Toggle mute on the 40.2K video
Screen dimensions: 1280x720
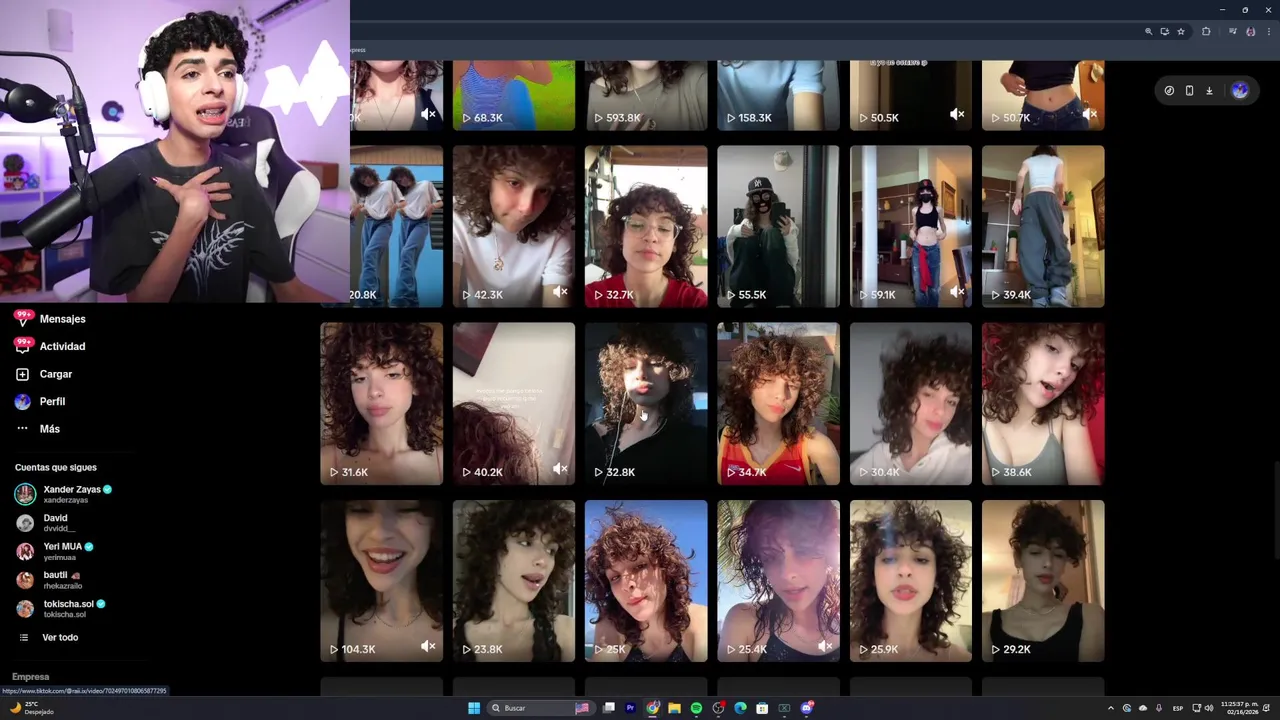560,469
